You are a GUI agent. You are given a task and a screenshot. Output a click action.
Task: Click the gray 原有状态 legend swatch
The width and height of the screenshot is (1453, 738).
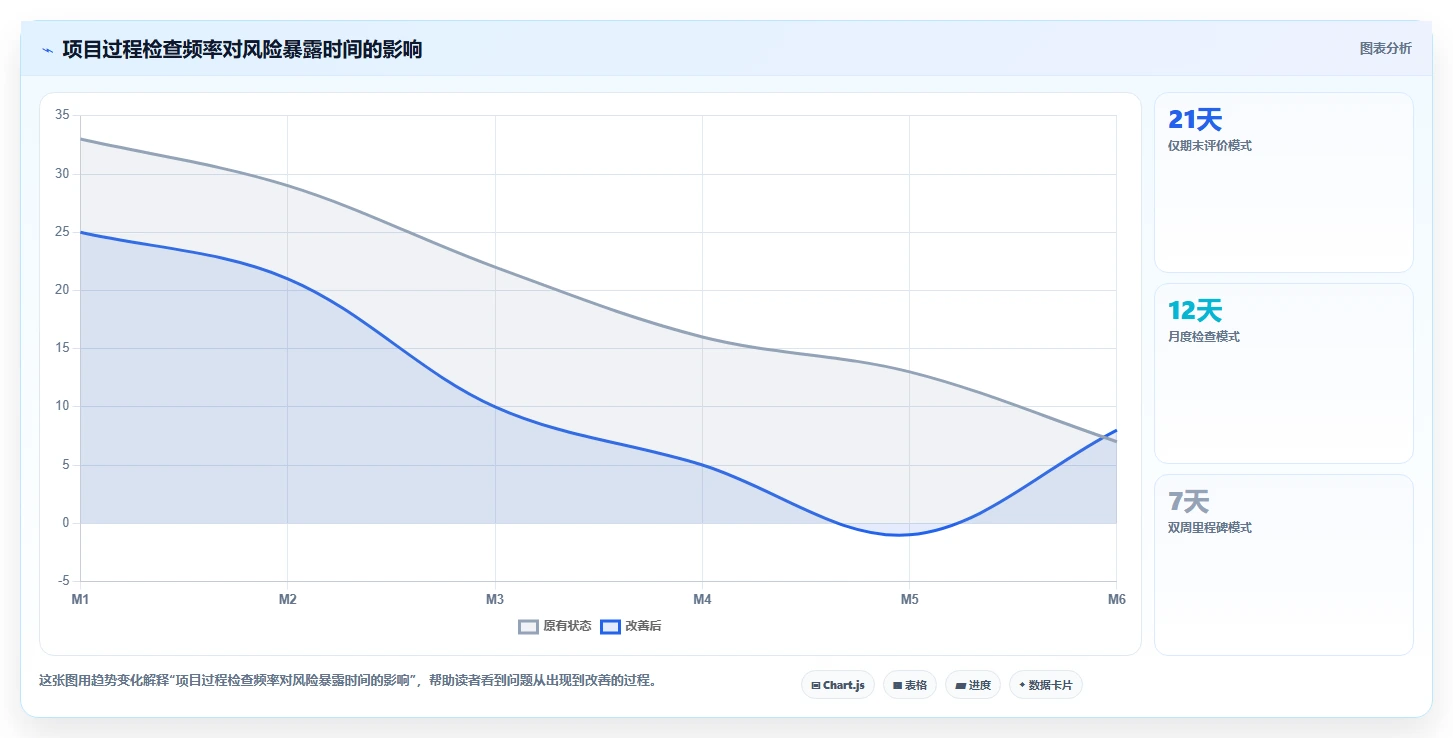coord(529,627)
